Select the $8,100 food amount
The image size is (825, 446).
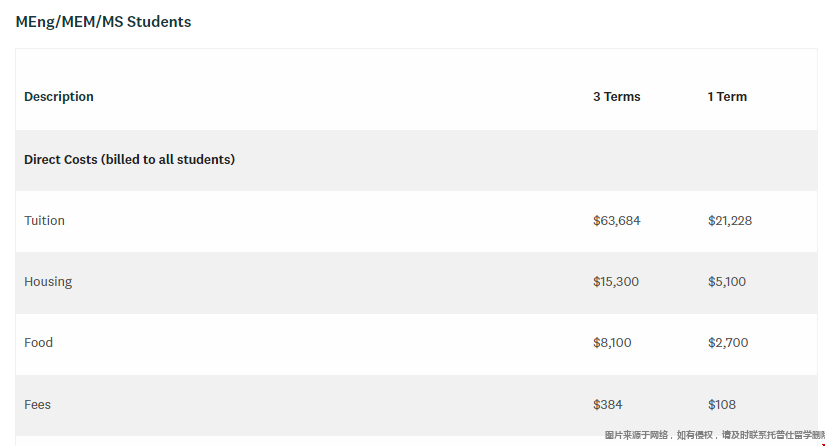coord(612,343)
